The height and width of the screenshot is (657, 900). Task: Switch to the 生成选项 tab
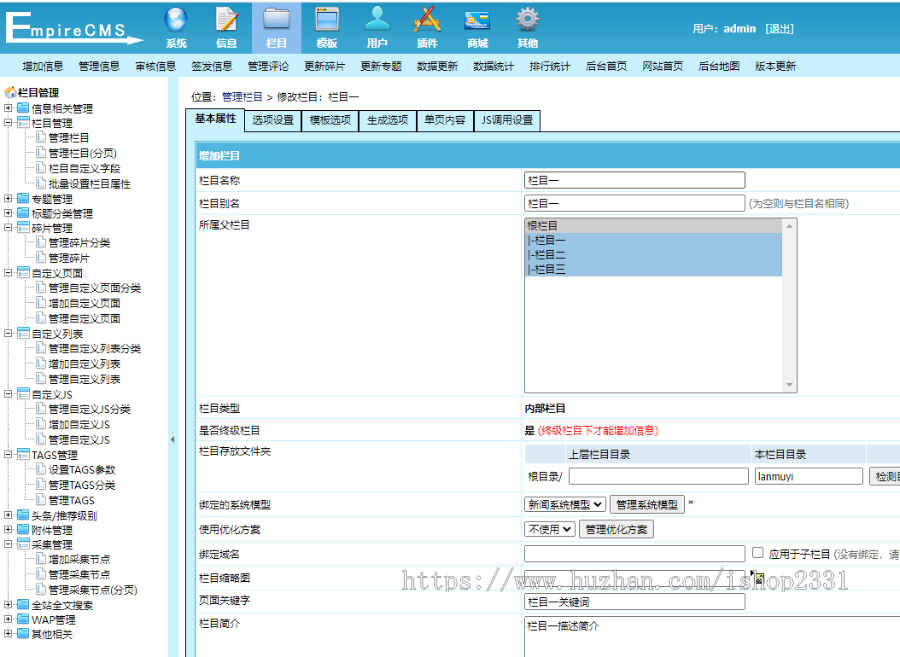[387, 120]
